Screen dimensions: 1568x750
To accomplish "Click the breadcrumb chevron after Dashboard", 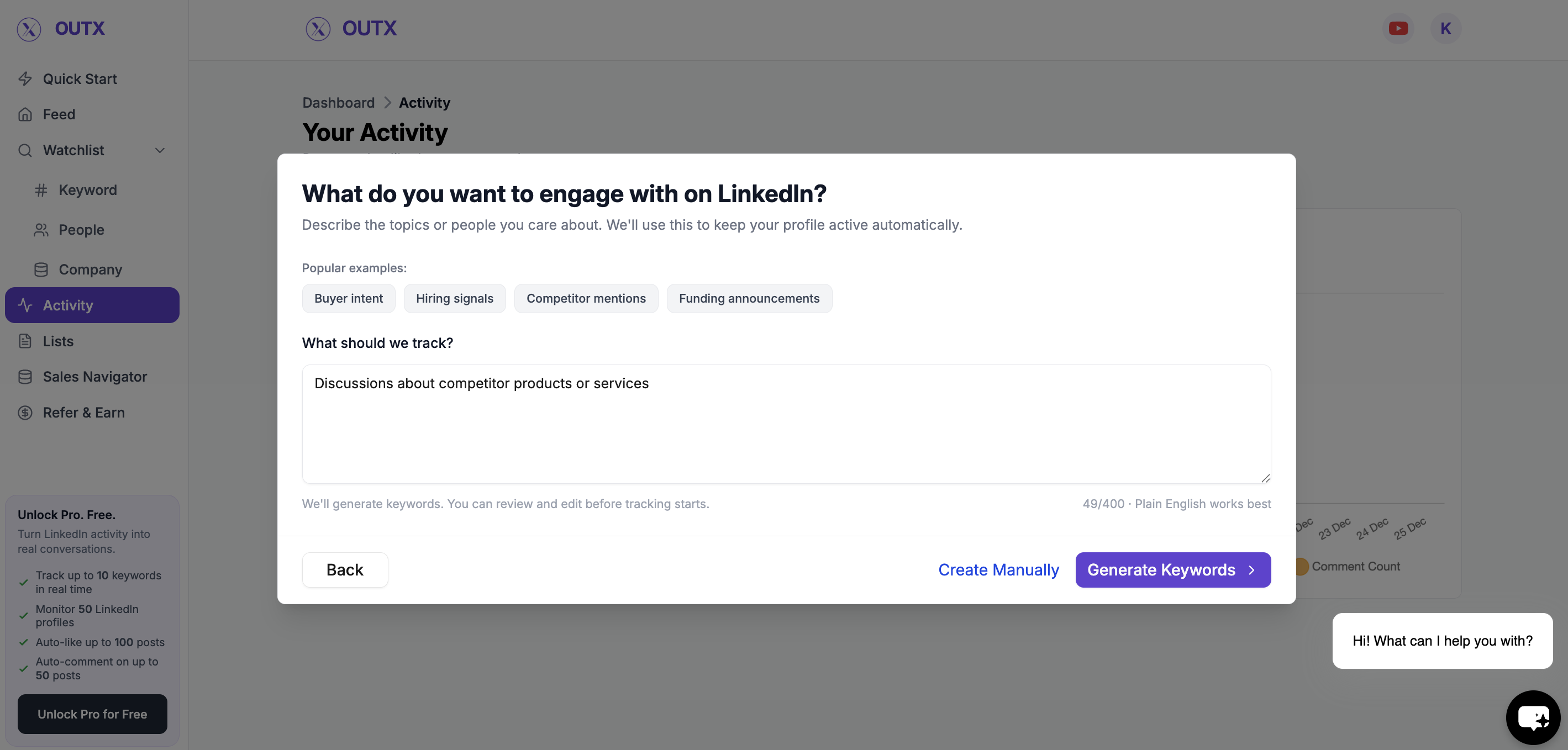I will [x=387, y=103].
